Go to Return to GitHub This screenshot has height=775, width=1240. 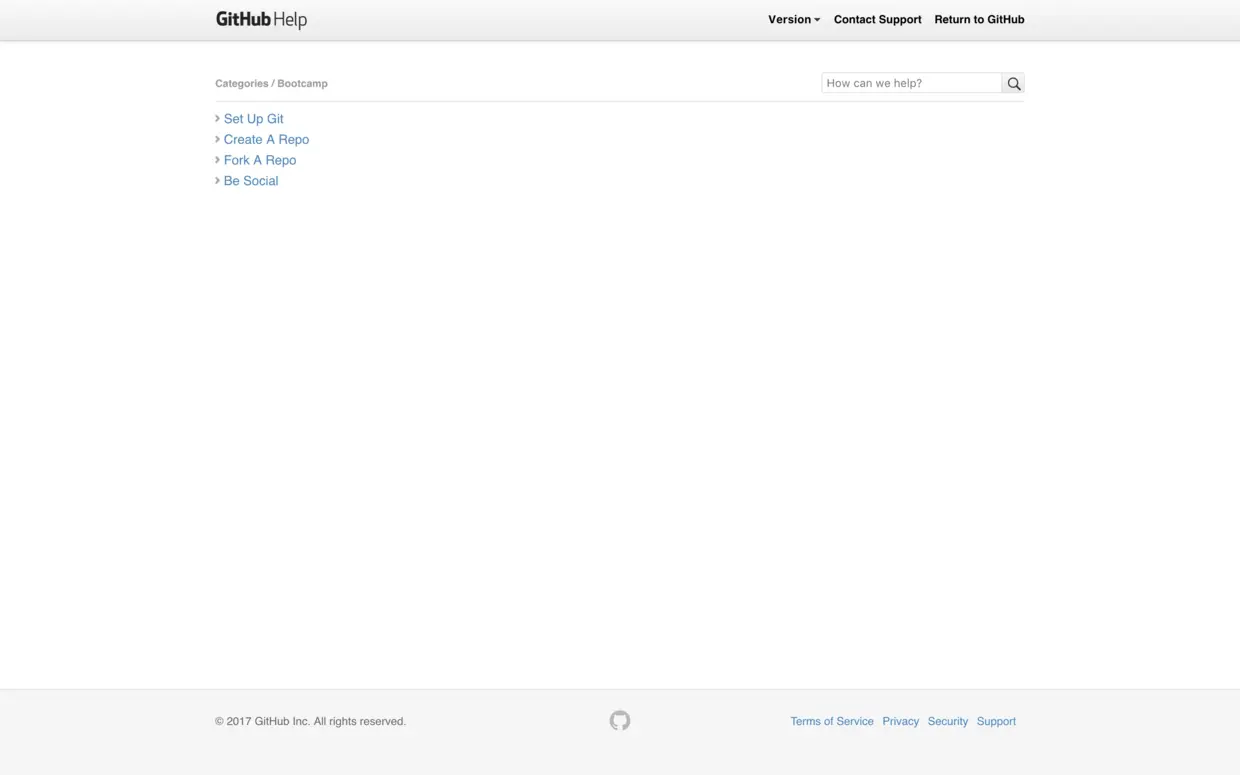tap(979, 19)
